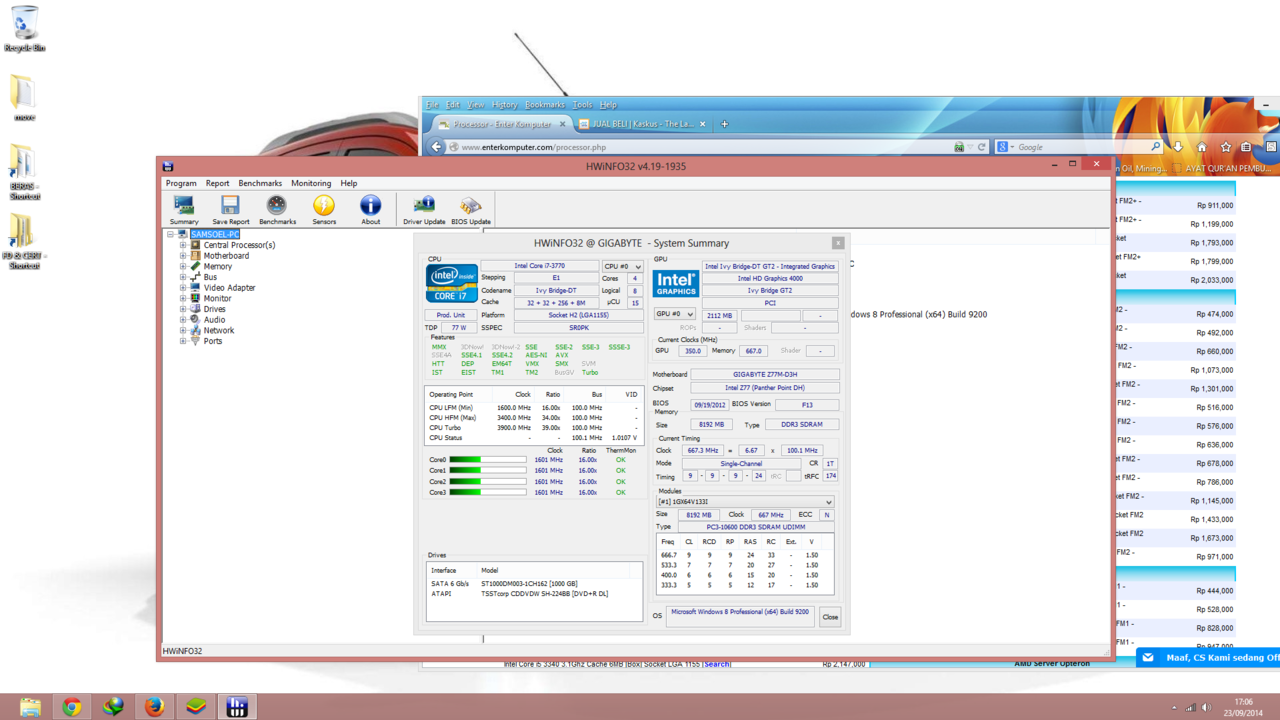The width and height of the screenshot is (1280, 720).
Task: Select the Audio speaker tree icon
Action: pos(195,320)
